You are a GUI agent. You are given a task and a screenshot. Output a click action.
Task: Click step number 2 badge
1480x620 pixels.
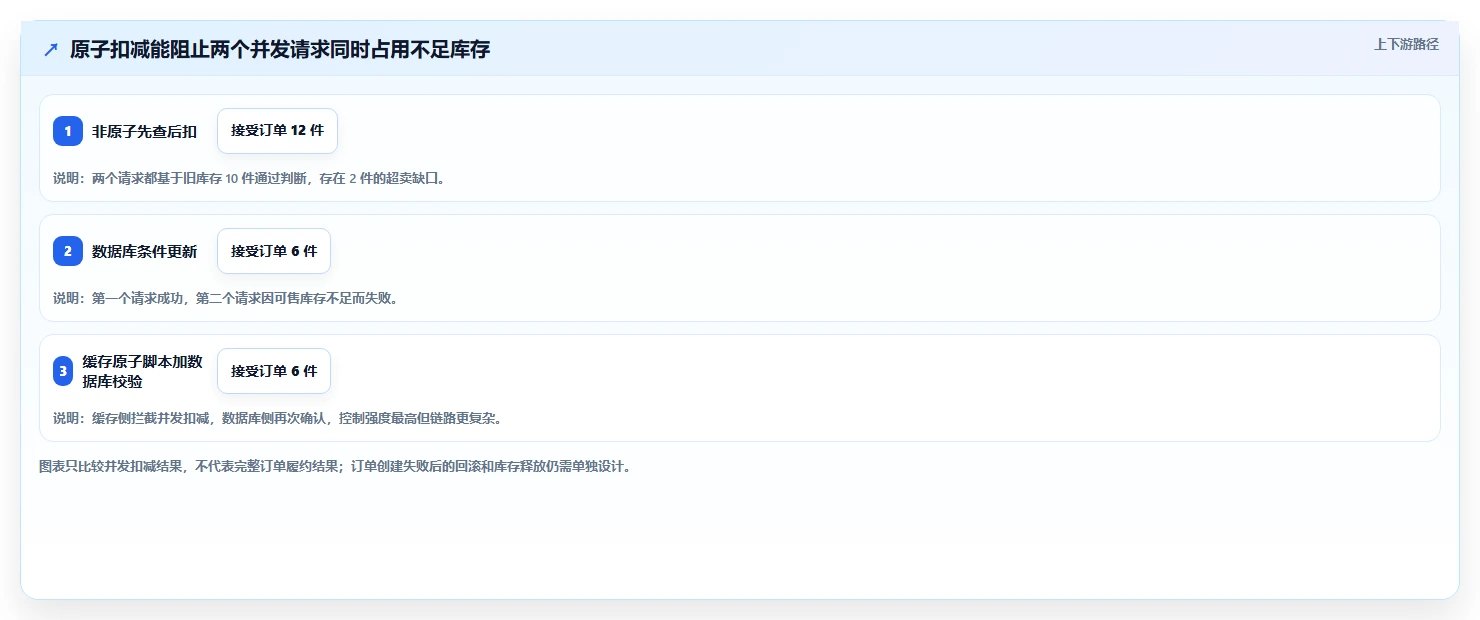68,251
